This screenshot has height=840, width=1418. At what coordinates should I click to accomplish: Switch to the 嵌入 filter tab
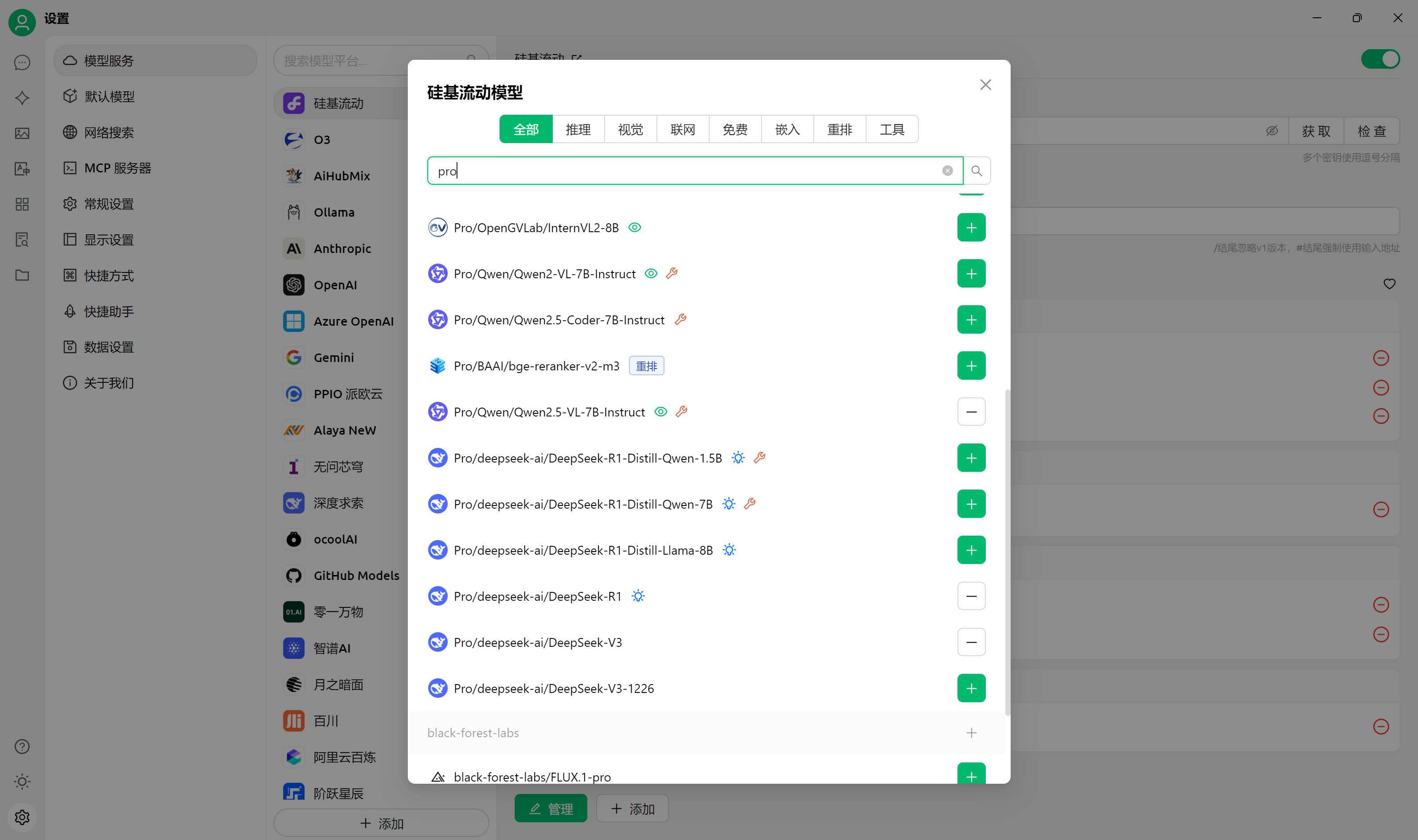(x=787, y=130)
